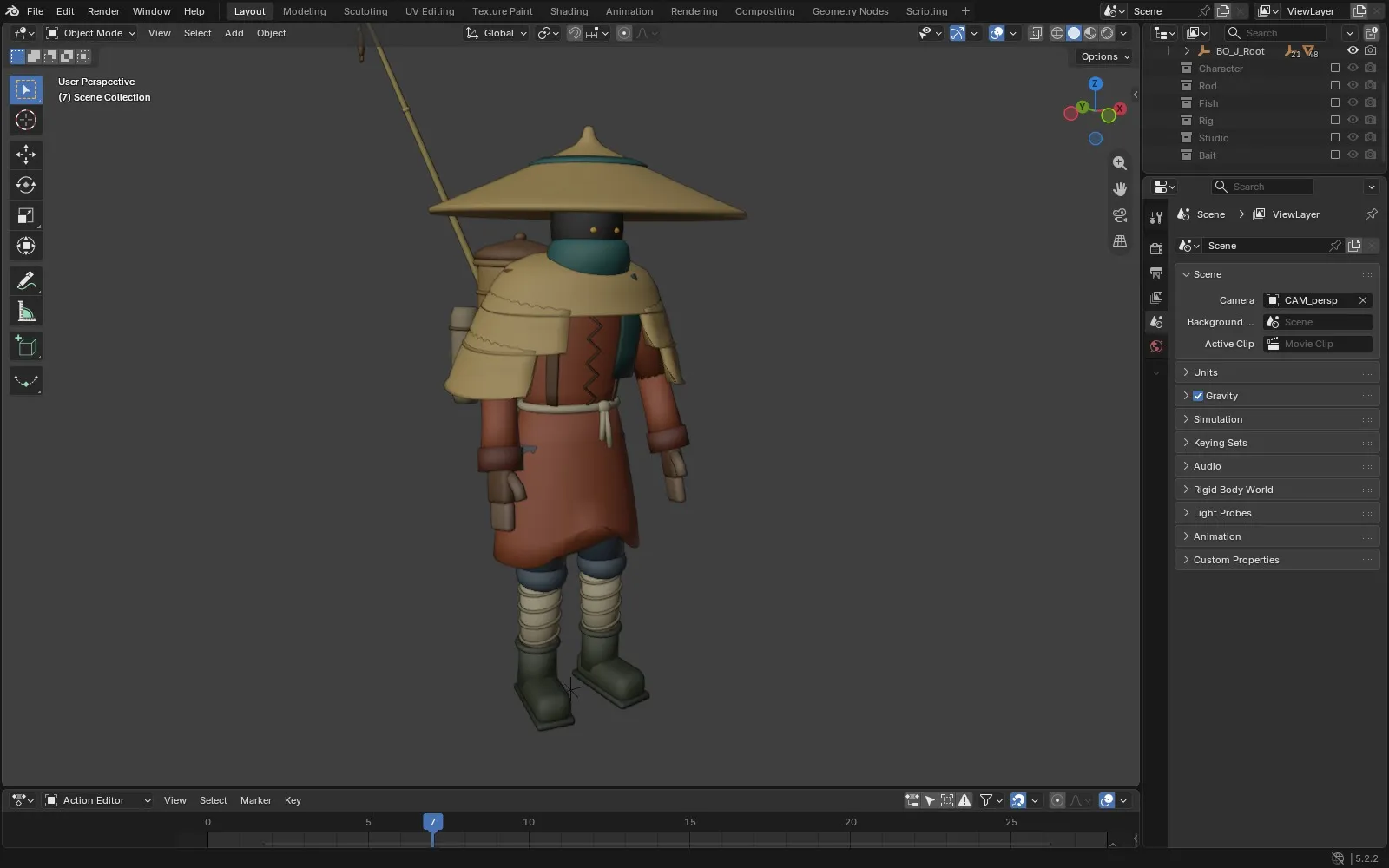The height and width of the screenshot is (868, 1389).
Task: Toggle visibility eye for BO_J_Root
Action: coord(1353,51)
